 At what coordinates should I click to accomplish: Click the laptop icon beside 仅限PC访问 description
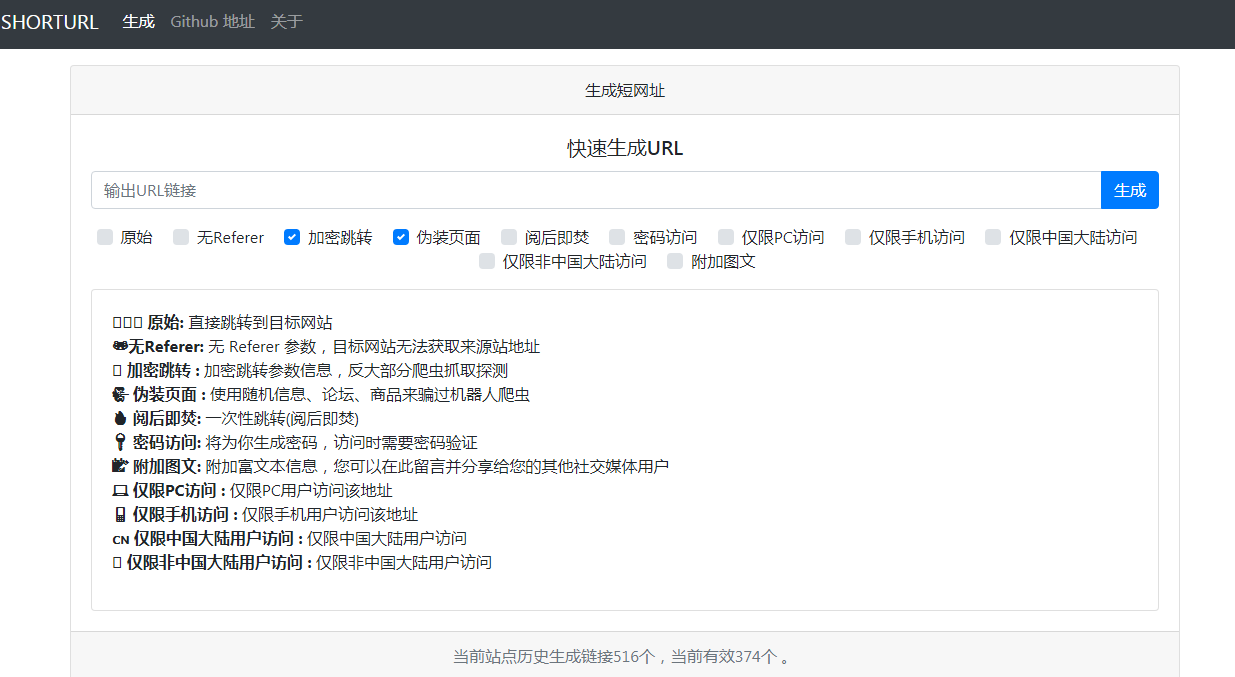[120, 491]
